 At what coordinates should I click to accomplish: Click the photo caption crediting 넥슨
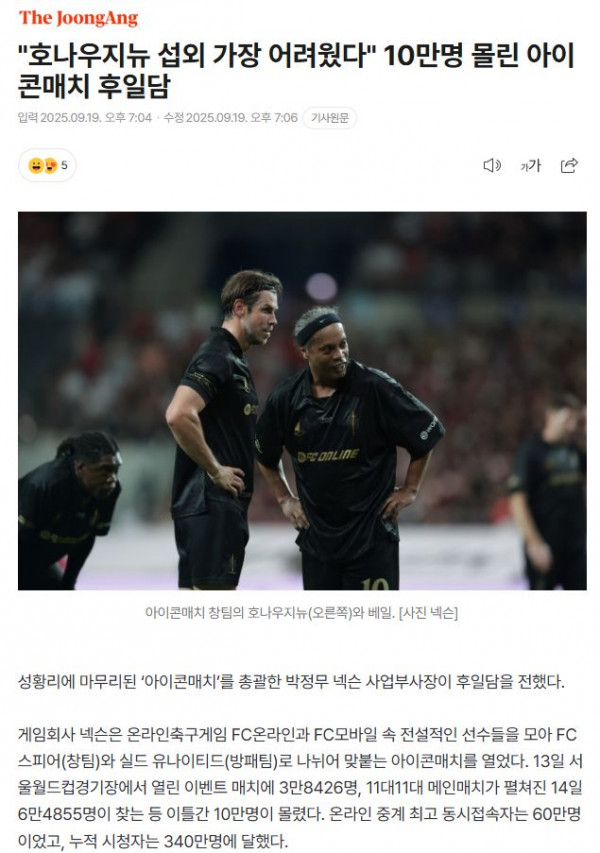coord(301,613)
